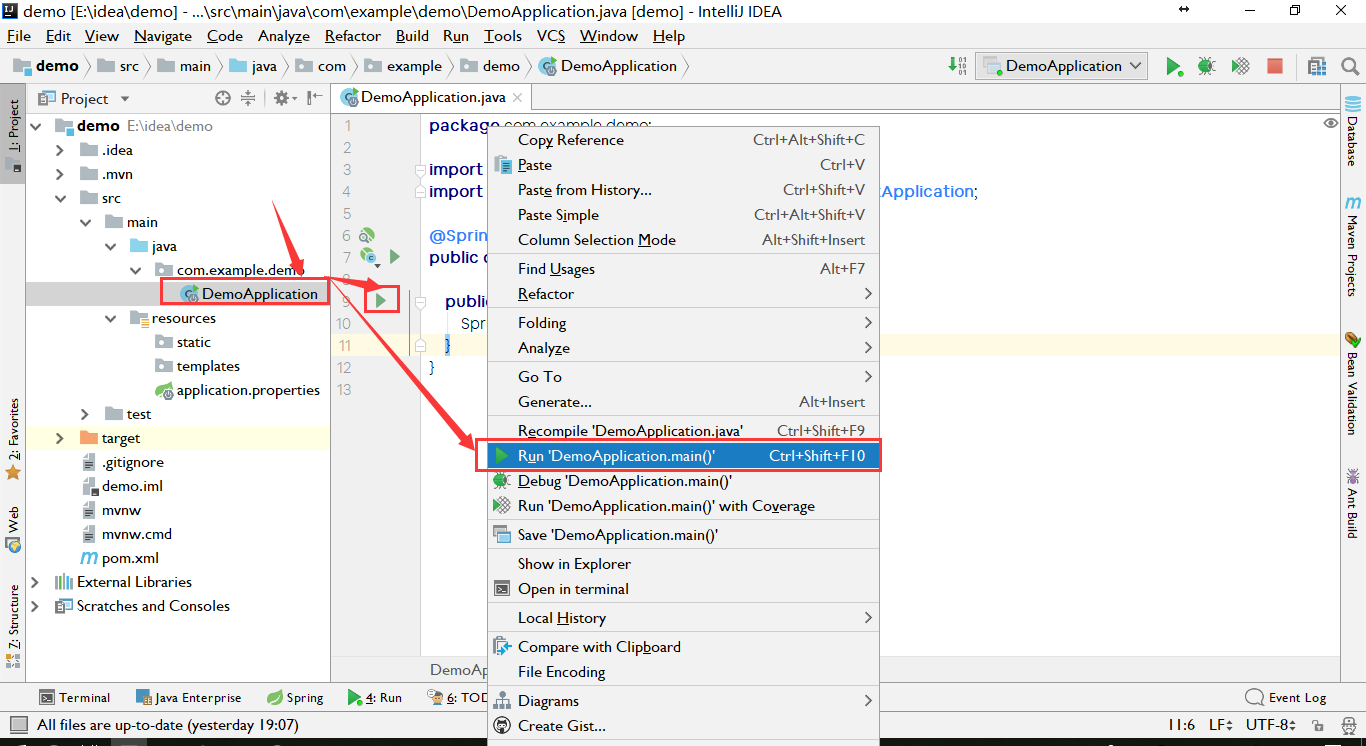1366x746 pixels.
Task: Click the run gutter arrow on line 7
Action: pyautogui.click(x=394, y=257)
